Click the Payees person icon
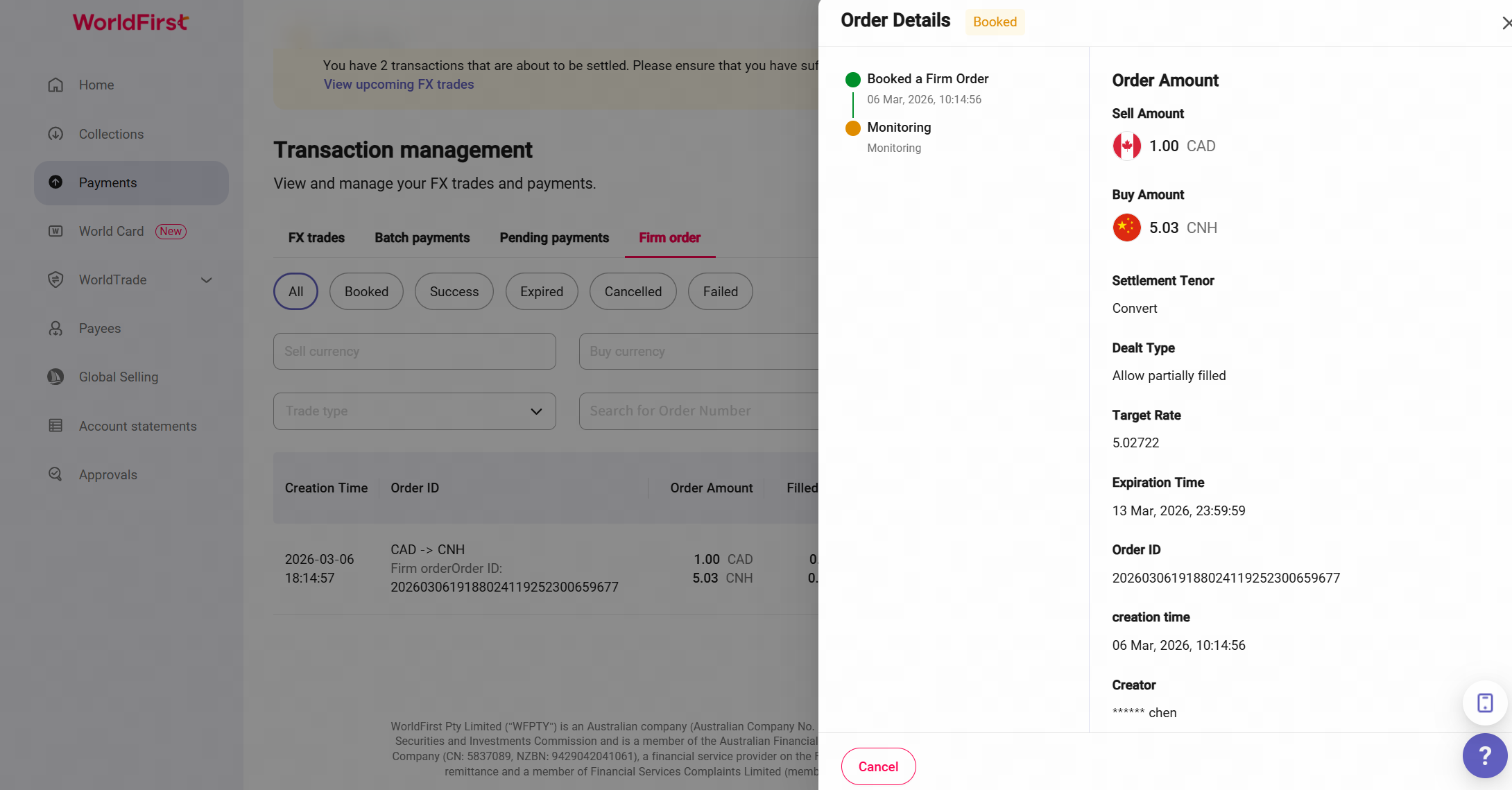 click(x=55, y=328)
